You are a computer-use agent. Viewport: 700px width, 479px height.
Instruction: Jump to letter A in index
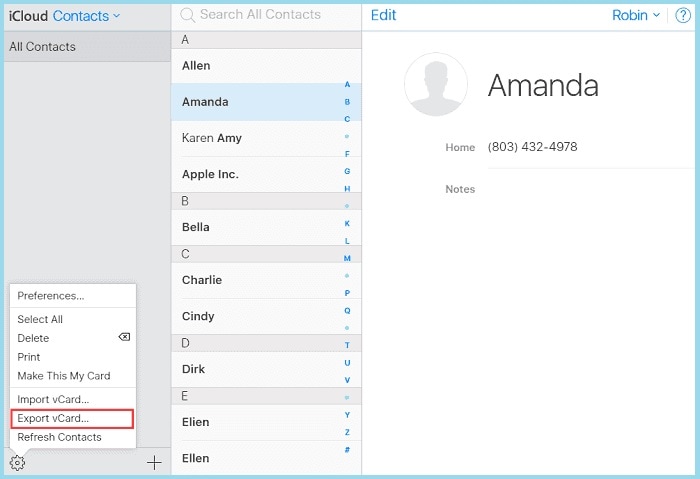pos(347,84)
